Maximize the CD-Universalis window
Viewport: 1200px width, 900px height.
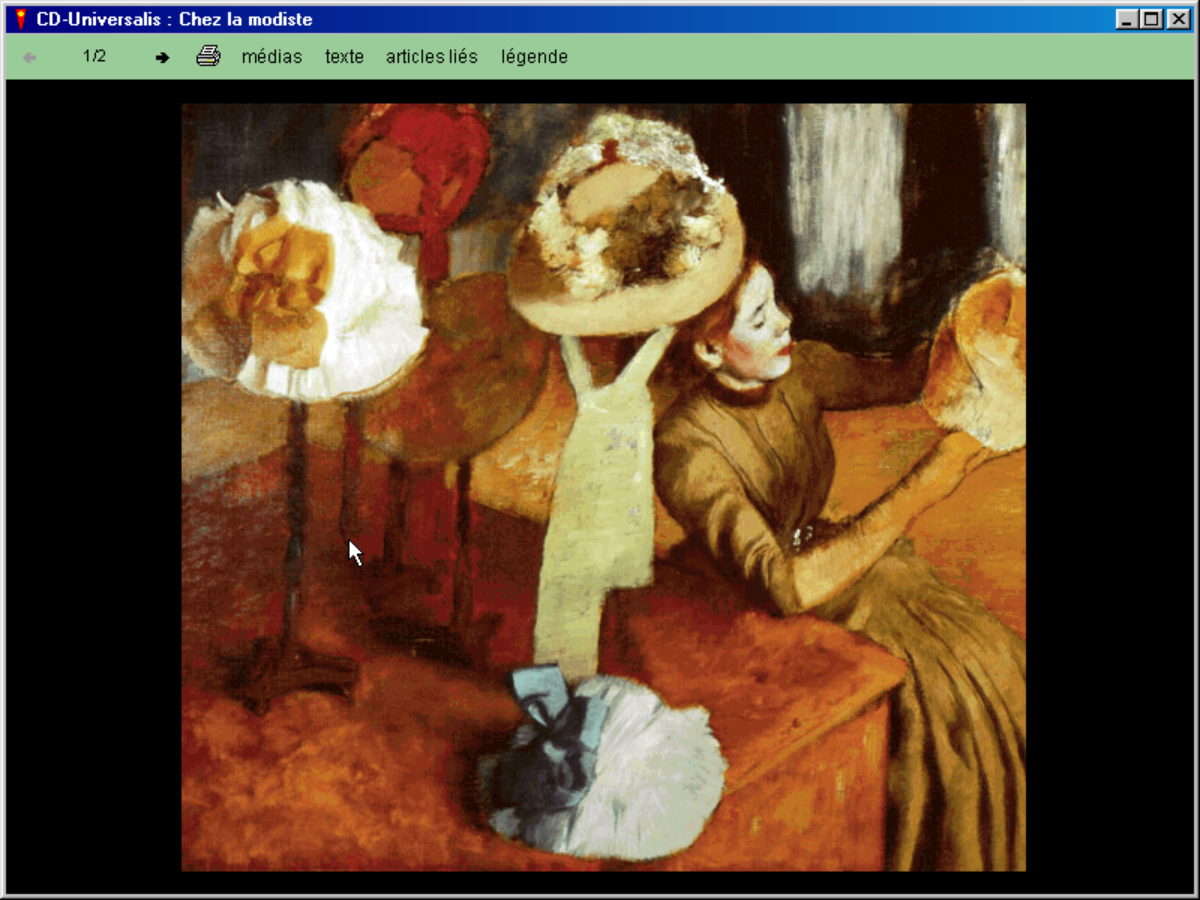point(1151,19)
